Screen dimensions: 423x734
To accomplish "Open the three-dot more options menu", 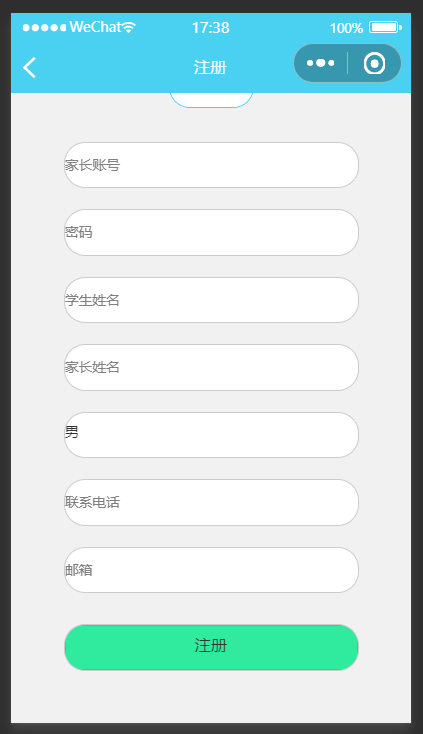I will [321, 63].
